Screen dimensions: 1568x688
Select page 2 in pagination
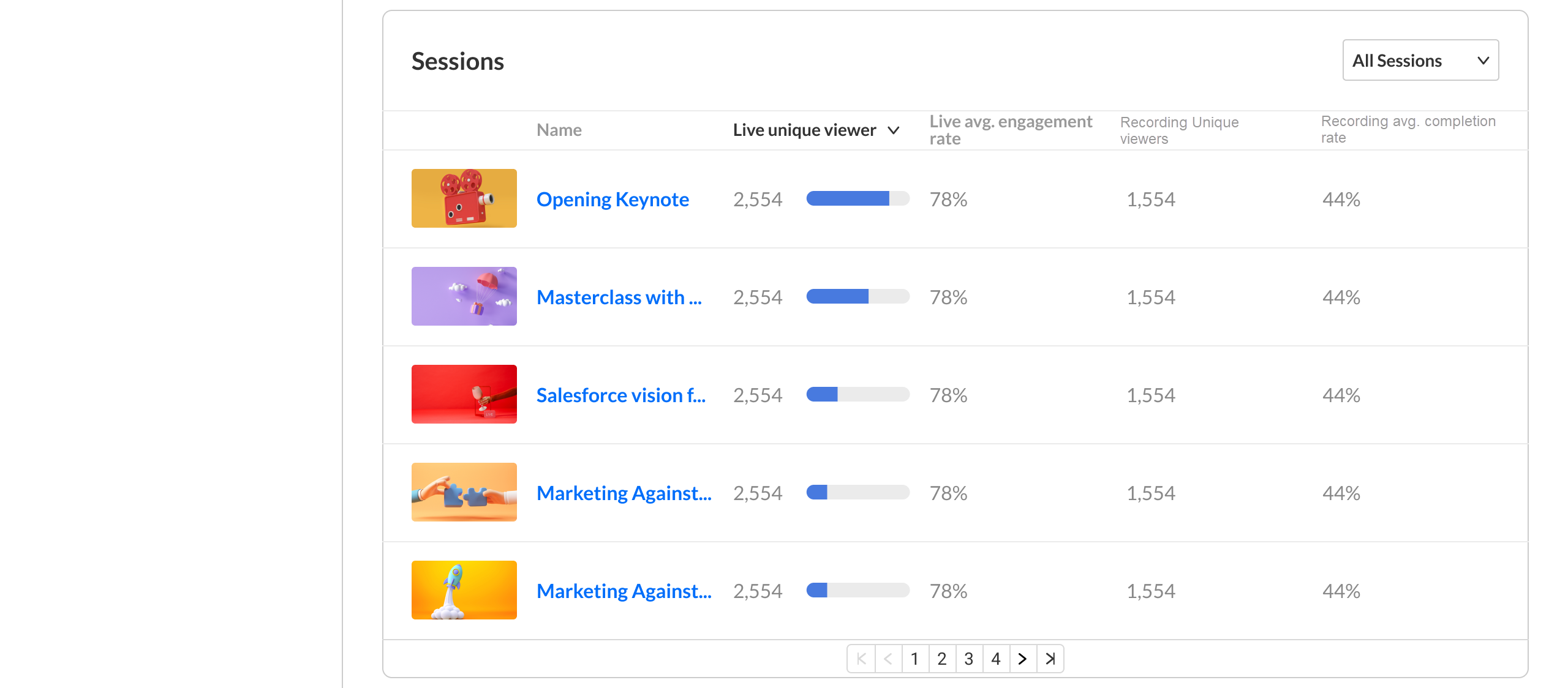[942, 659]
